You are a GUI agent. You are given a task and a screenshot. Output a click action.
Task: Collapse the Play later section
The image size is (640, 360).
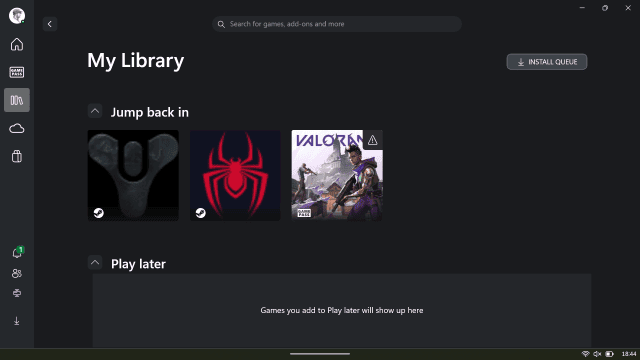click(x=95, y=263)
